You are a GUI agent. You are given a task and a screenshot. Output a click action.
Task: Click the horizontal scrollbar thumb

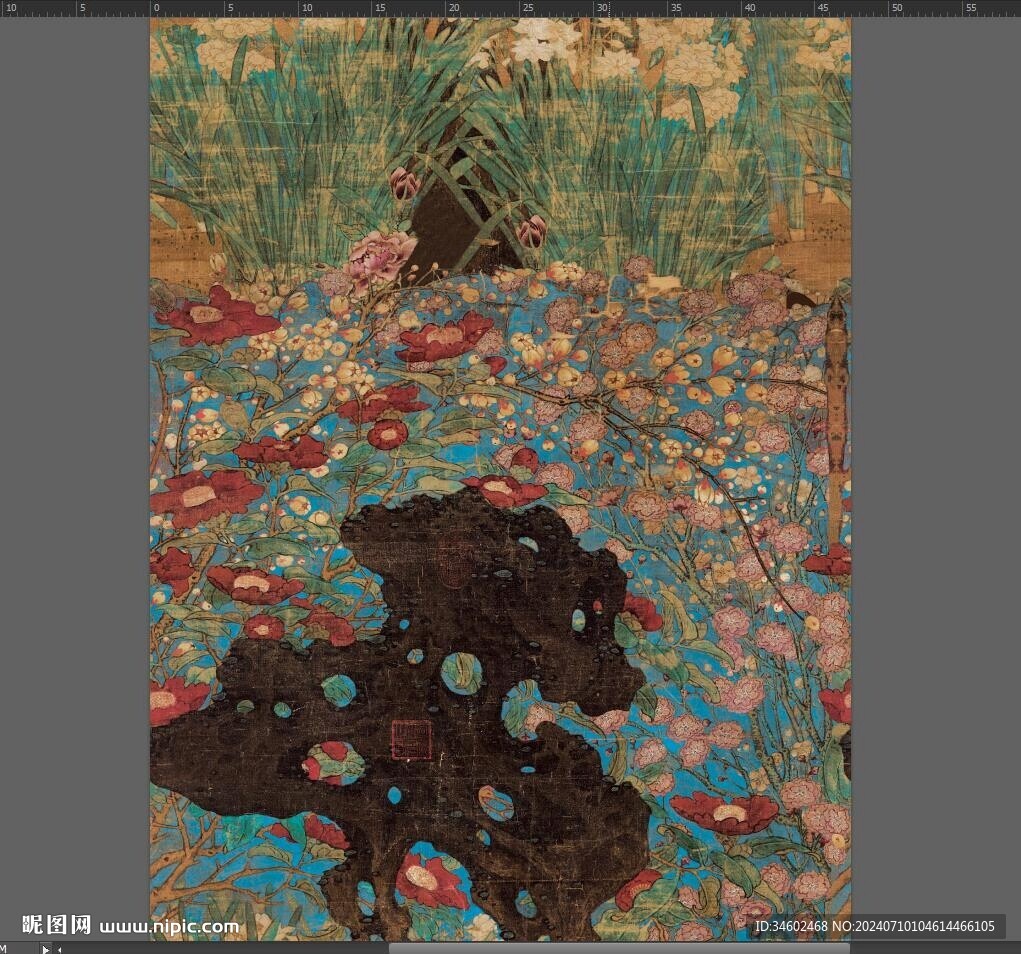619,948
